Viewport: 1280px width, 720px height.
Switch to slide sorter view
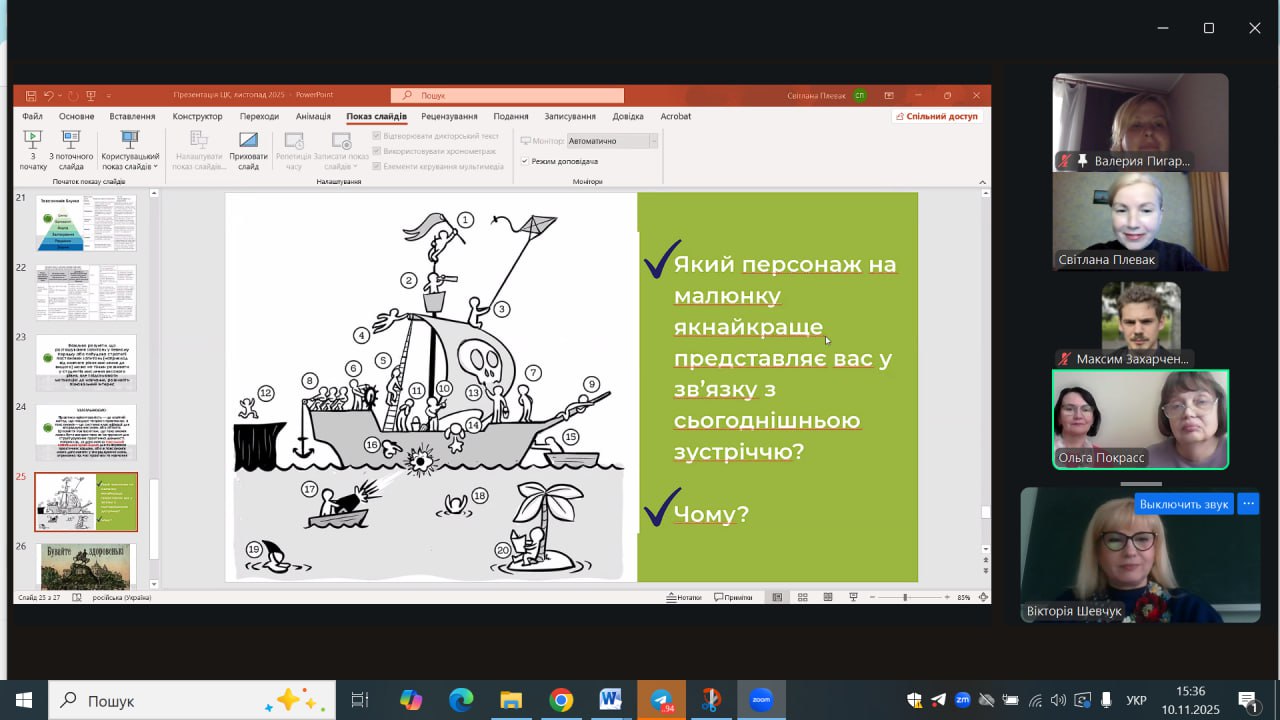(802, 597)
